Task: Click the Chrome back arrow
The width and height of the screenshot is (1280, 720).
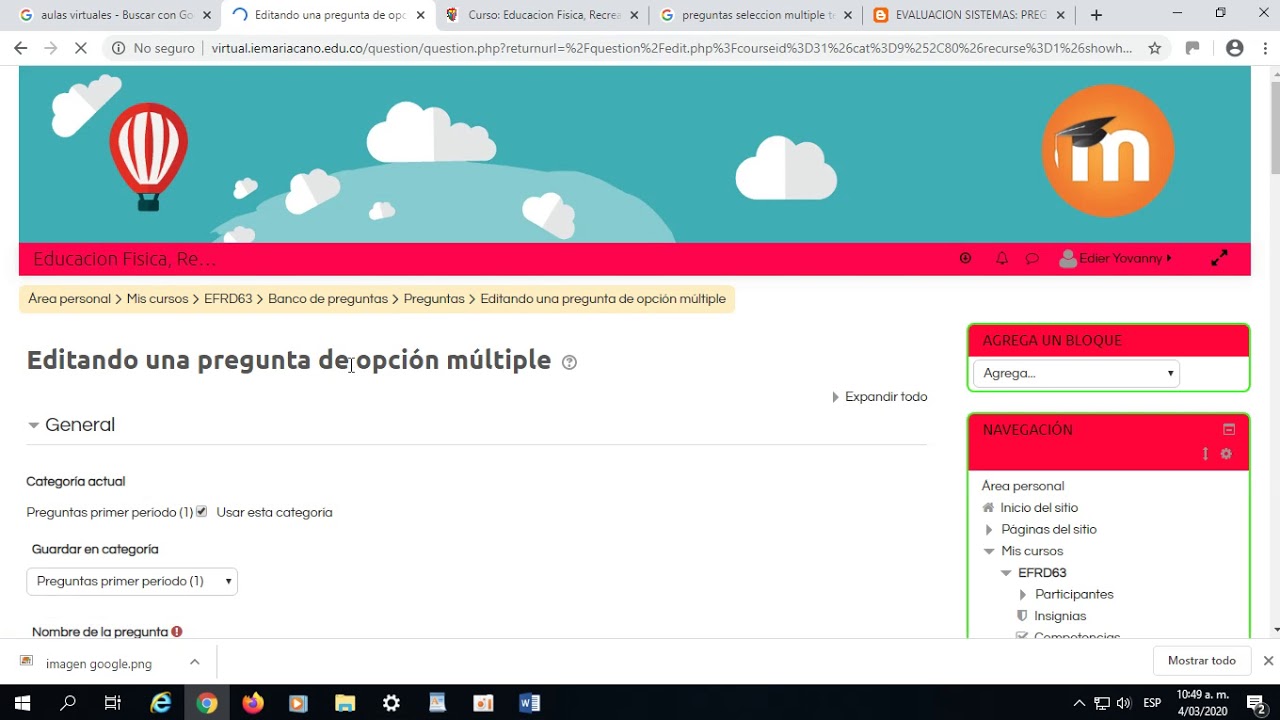Action: (20, 48)
